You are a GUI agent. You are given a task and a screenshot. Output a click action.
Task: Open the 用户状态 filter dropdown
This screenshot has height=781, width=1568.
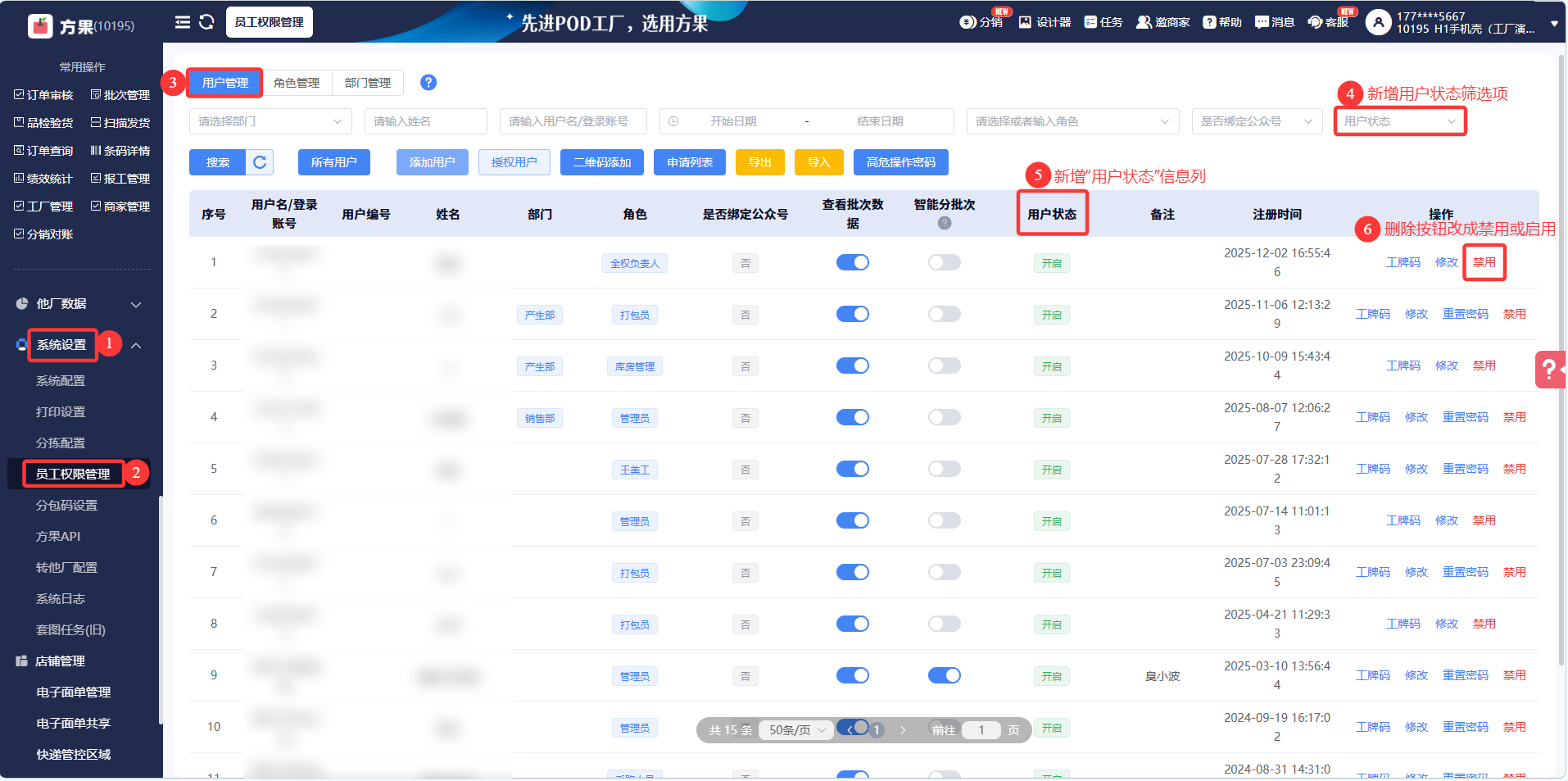coord(1399,121)
